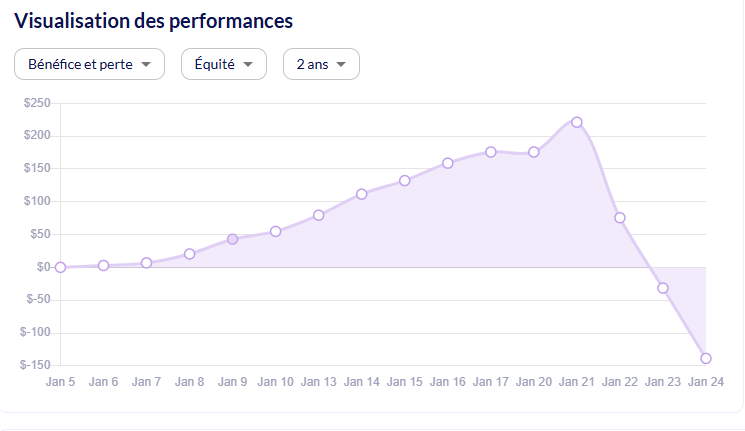Expand the Équité dropdown

tap(223, 64)
